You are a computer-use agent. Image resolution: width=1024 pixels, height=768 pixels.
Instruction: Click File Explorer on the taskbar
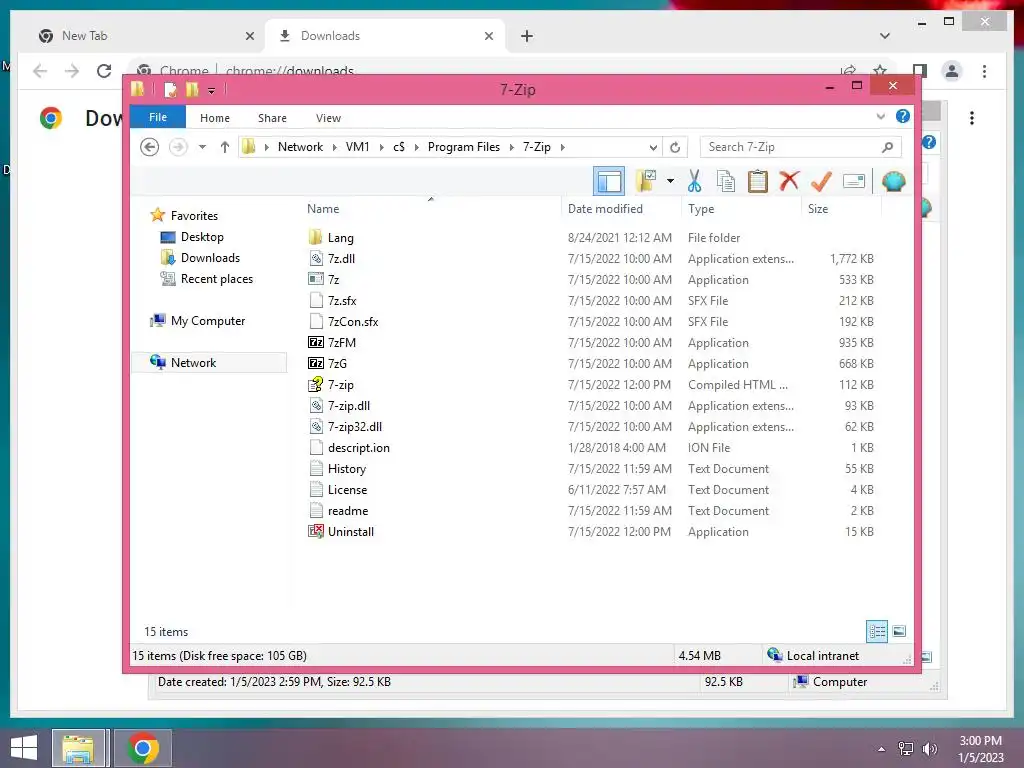[x=78, y=748]
